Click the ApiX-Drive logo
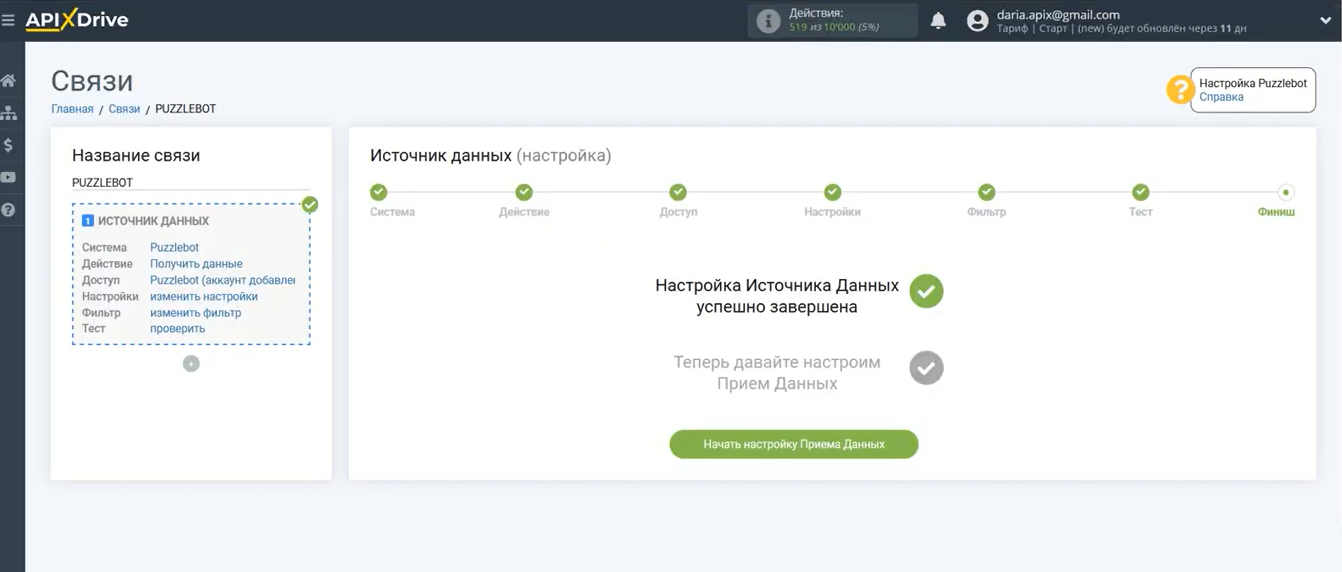 (x=77, y=20)
